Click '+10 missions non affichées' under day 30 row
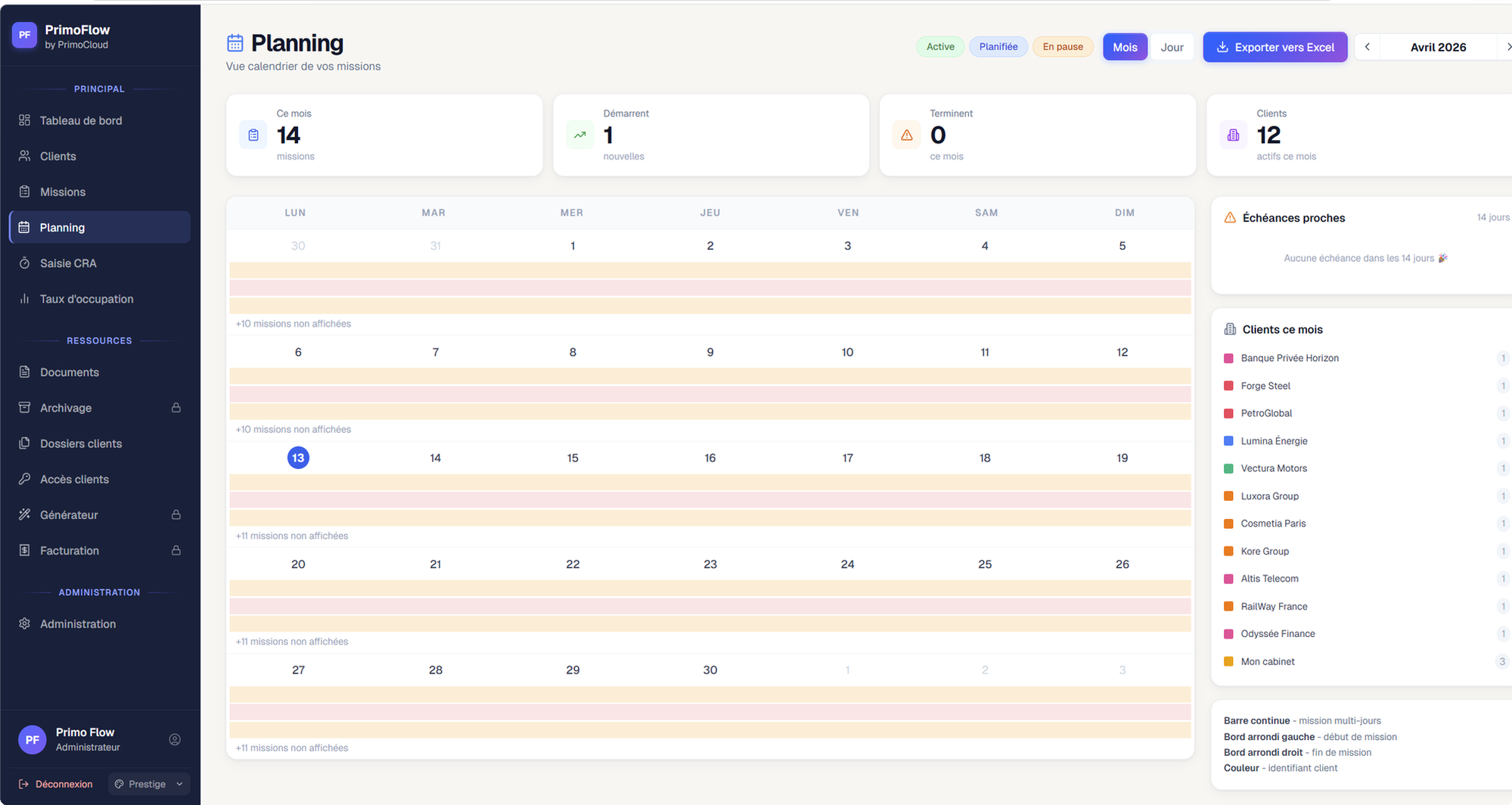Image resolution: width=1512 pixels, height=805 pixels. click(x=293, y=323)
